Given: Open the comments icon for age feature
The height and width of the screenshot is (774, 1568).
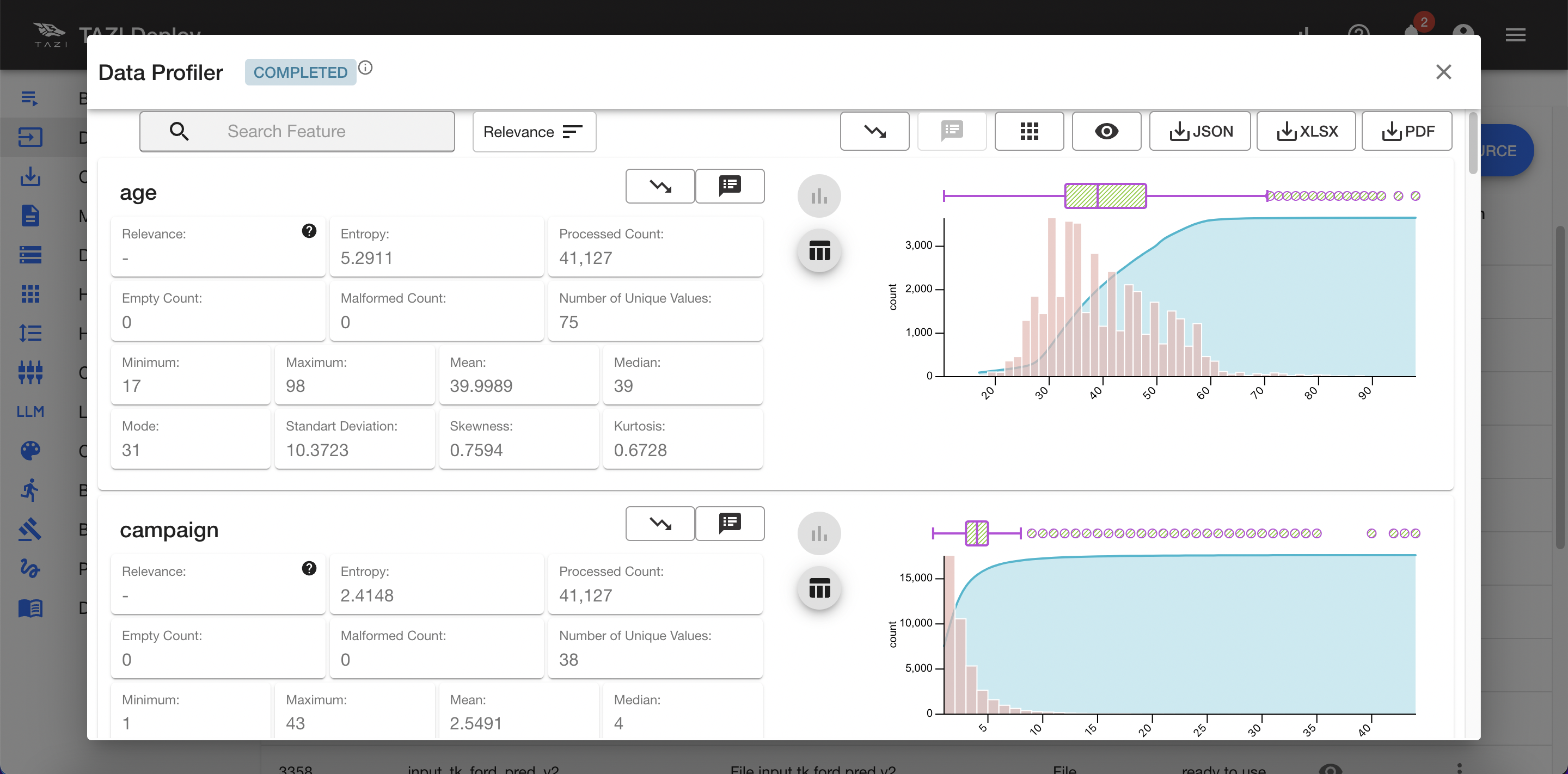Looking at the screenshot, I should [729, 186].
